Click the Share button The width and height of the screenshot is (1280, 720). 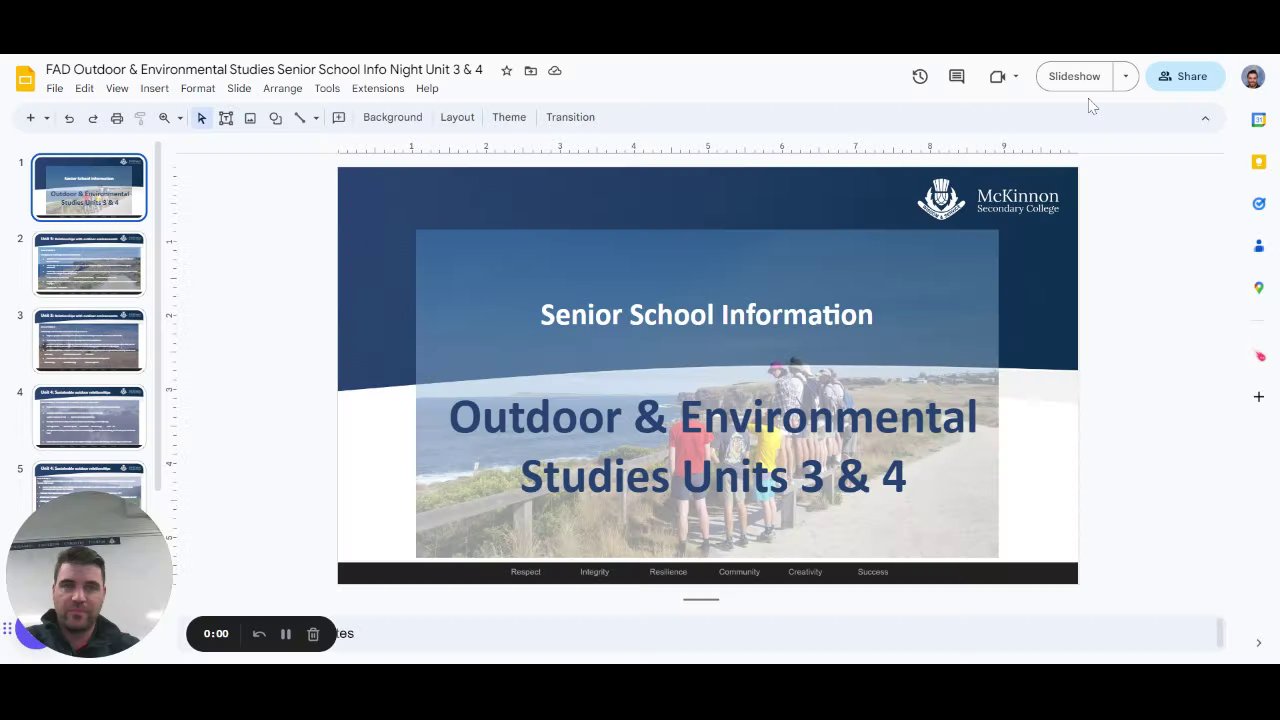coord(1184,76)
